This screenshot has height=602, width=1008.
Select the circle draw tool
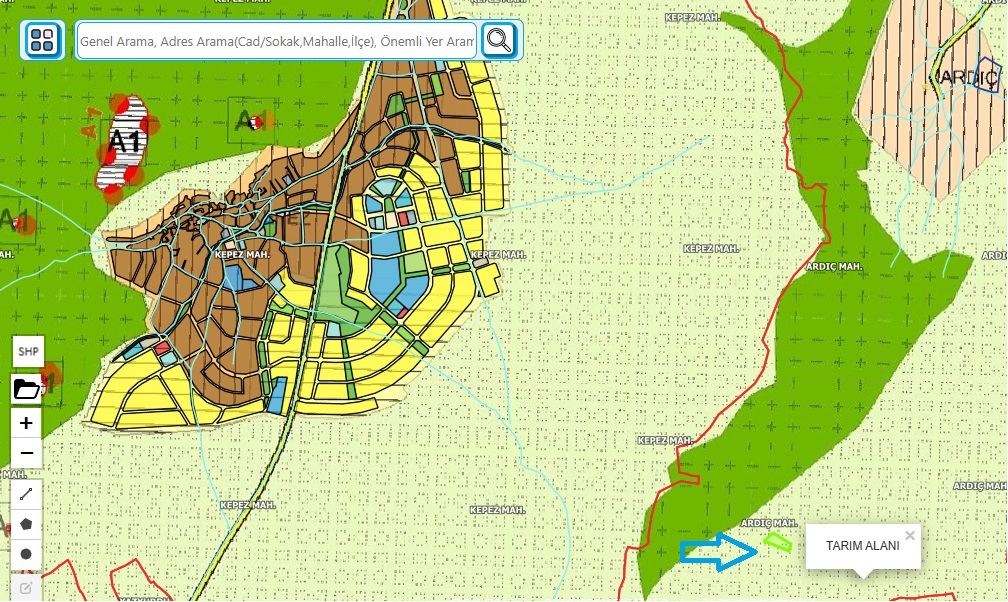coord(26,554)
